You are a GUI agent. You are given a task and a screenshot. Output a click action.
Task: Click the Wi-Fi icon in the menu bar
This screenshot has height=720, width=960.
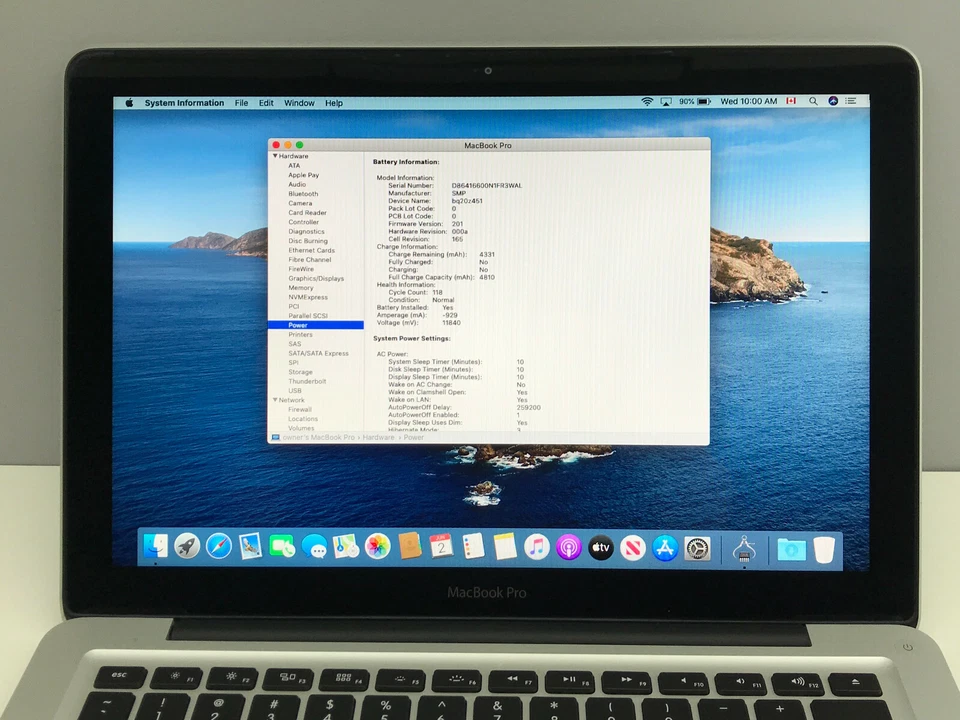point(648,101)
